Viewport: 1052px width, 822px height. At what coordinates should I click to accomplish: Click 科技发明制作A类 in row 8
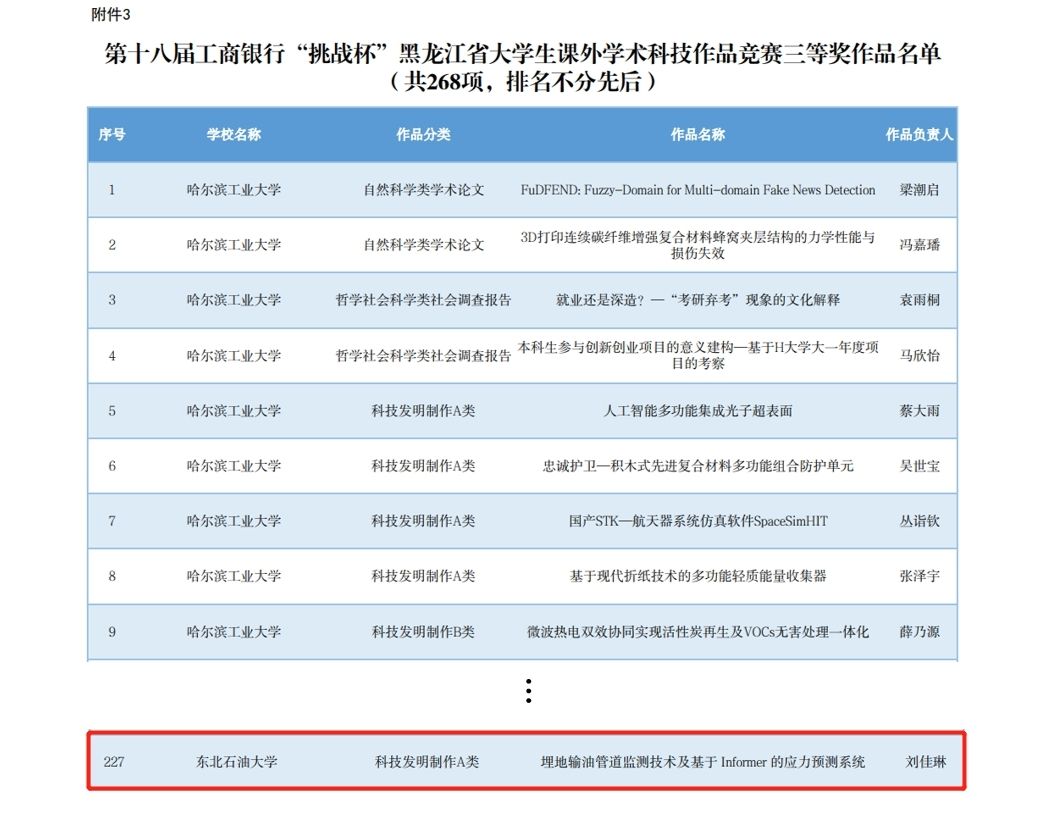pos(423,576)
